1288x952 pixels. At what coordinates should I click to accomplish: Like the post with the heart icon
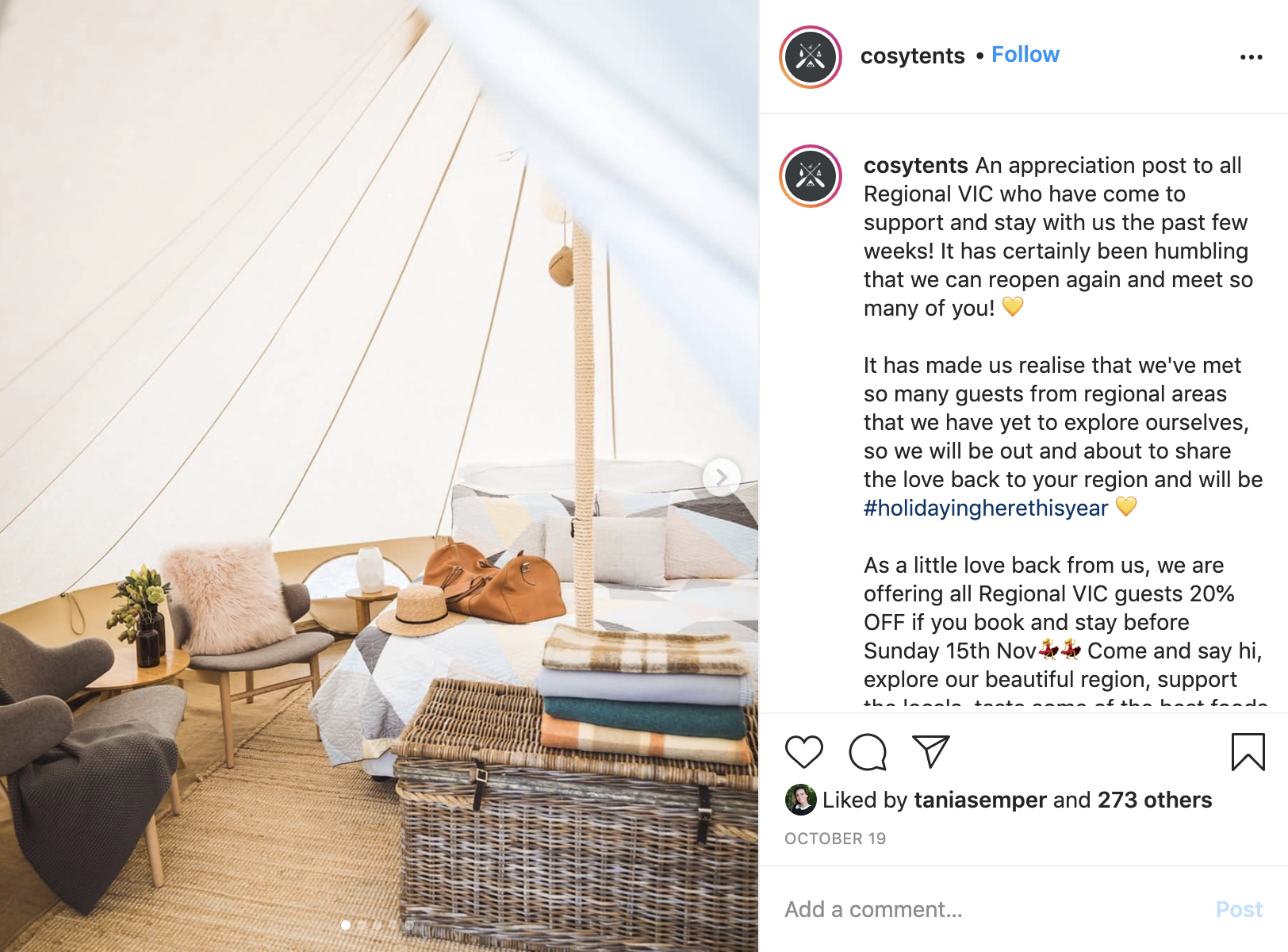pyautogui.click(x=803, y=752)
